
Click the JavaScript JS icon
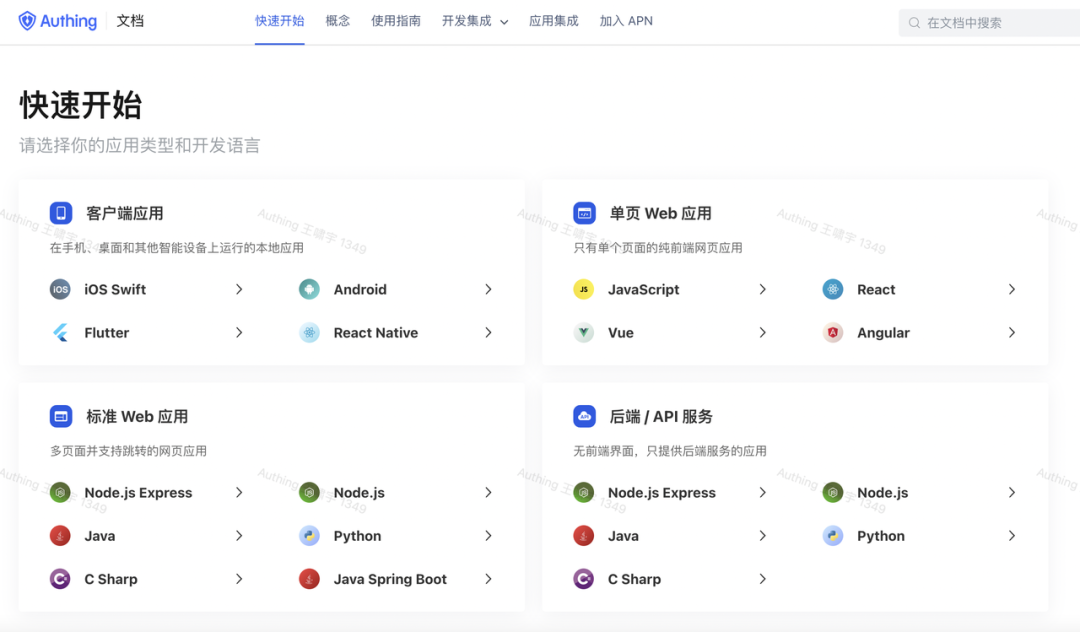click(x=583, y=289)
